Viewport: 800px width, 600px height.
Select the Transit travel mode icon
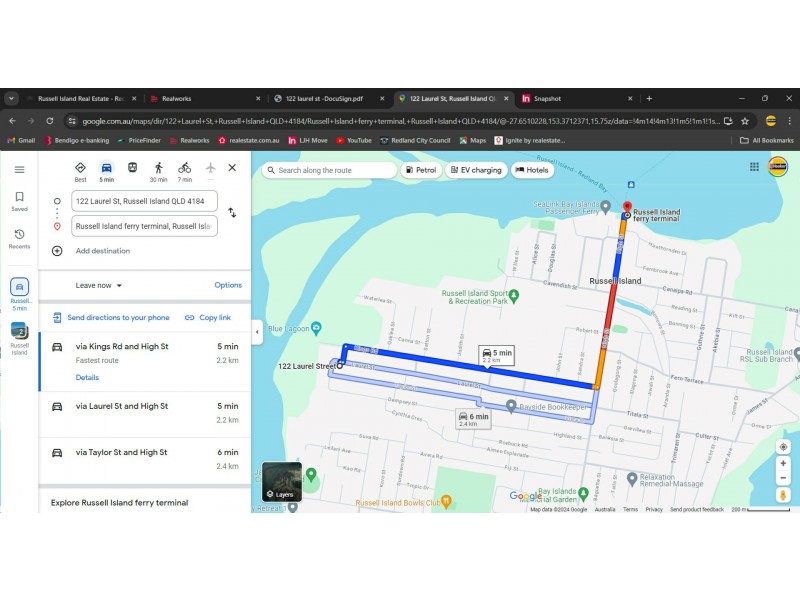(x=132, y=168)
